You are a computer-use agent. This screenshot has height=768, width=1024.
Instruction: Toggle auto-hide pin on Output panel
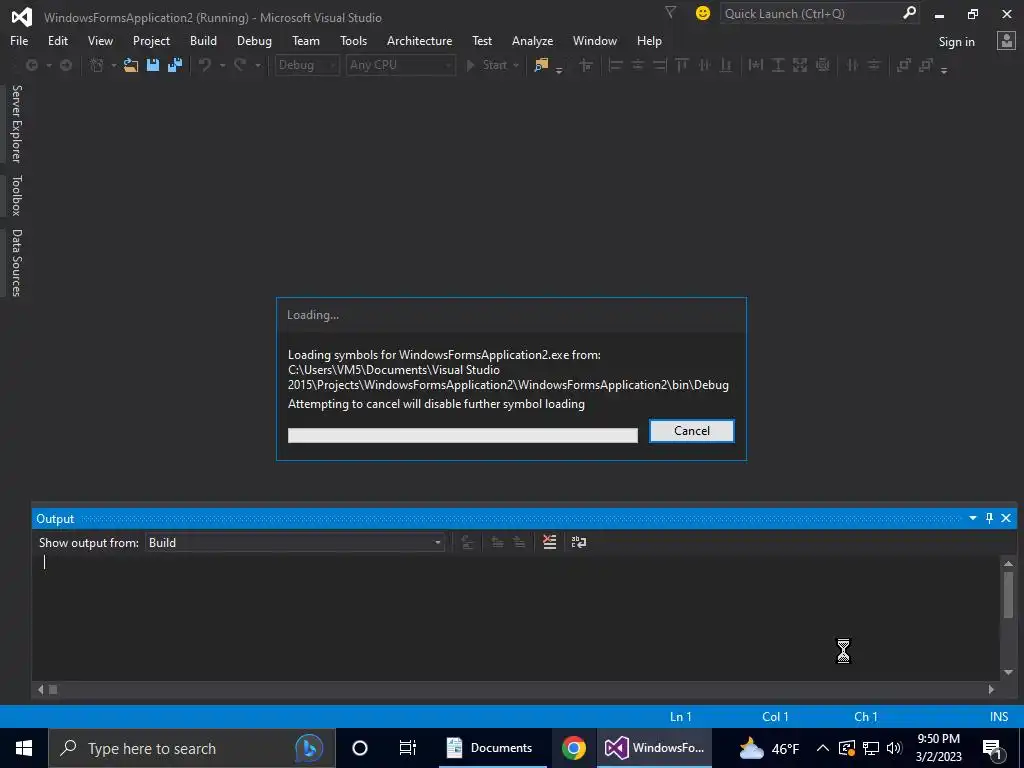coord(989,518)
